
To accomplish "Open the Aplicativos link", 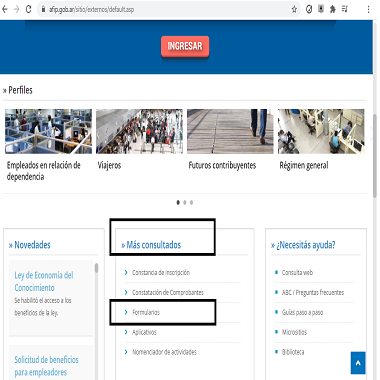I will click(x=144, y=332).
